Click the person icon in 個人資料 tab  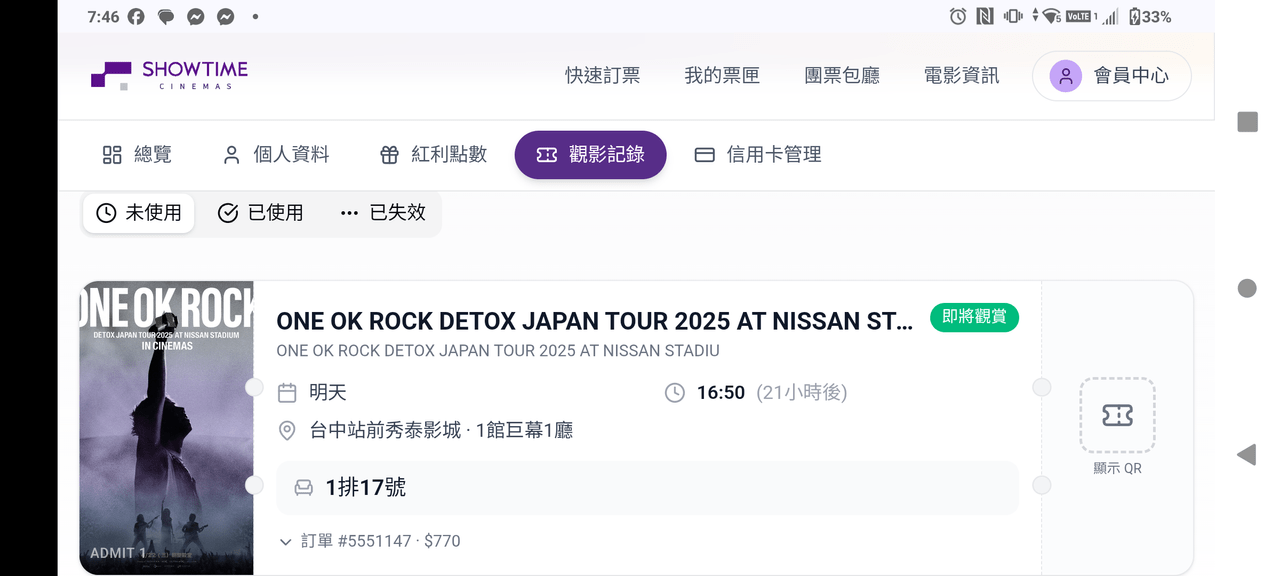[231, 155]
